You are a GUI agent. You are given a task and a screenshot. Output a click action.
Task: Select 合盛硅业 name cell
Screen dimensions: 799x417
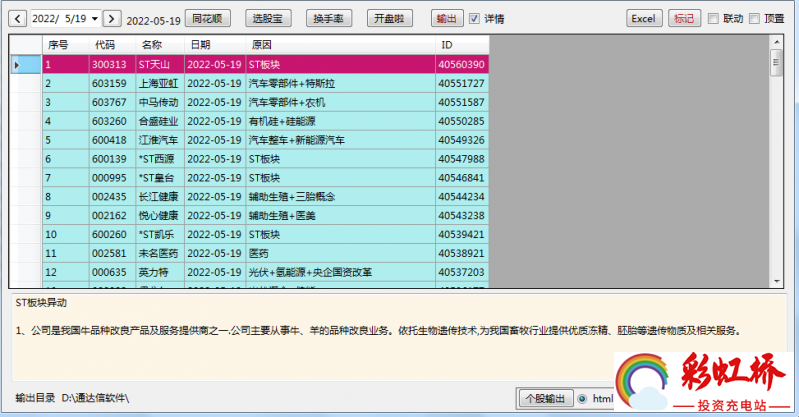[x=160, y=121]
